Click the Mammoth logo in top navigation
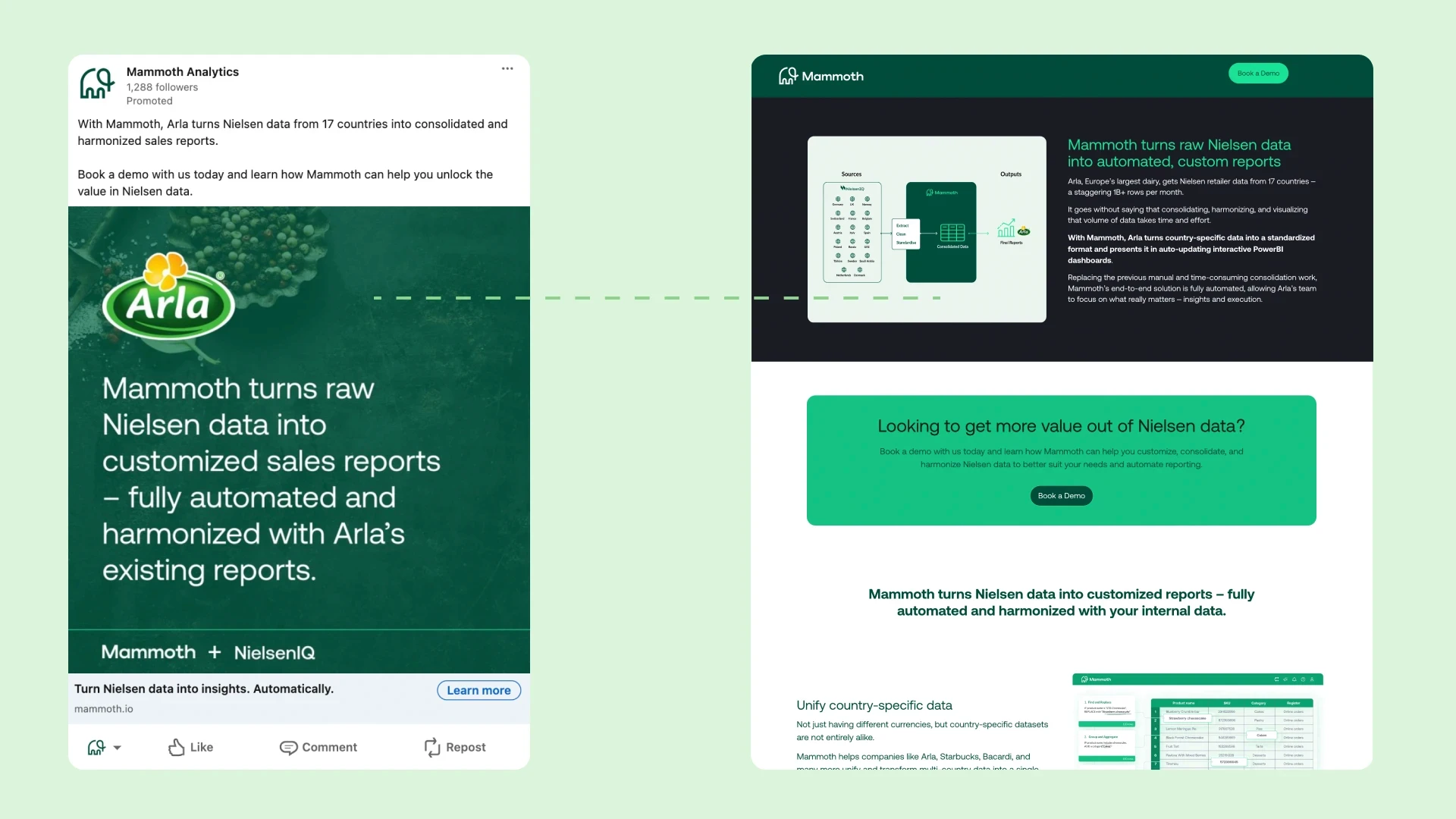This screenshot has height=819, width=1456. [x=820, y=75]
